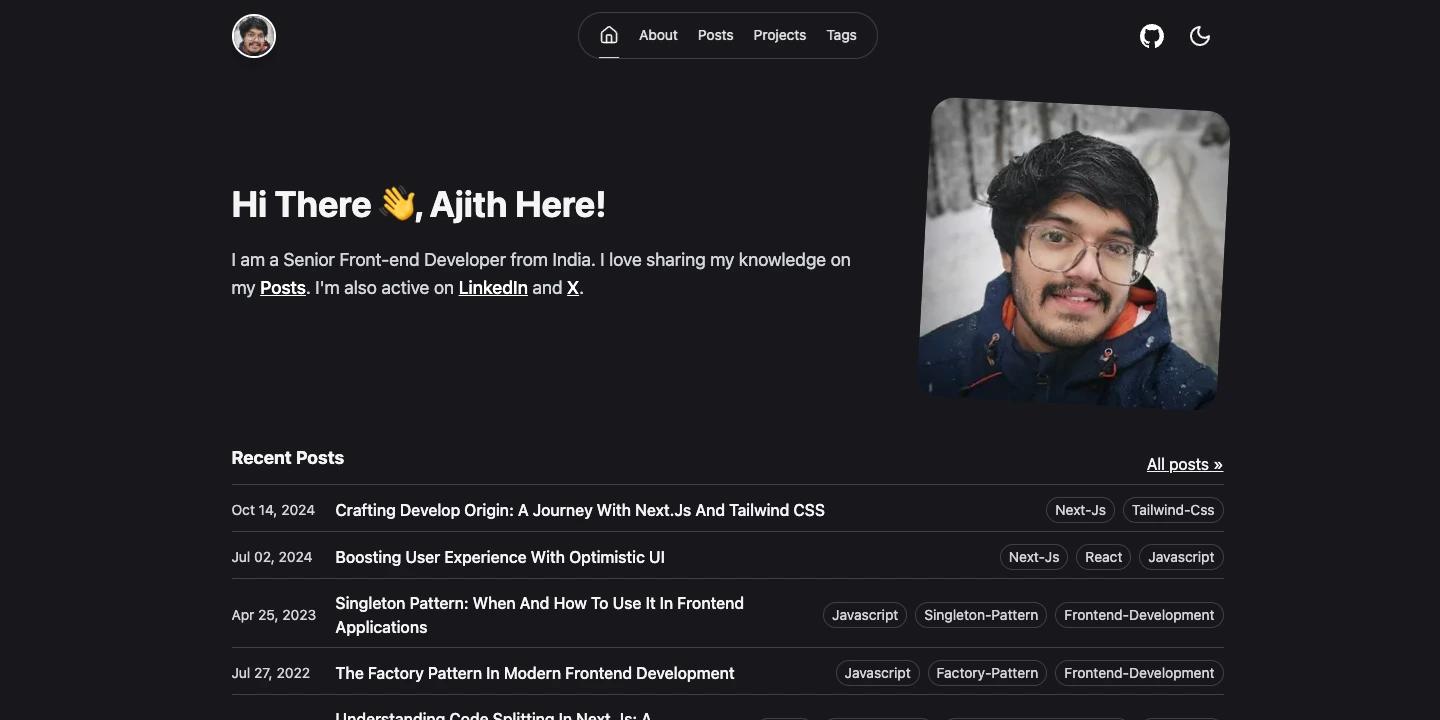The width and height of the screenshot is (1440, 720).
Task: Open the GitHub profile icon
Action: (x=1152, y=36)
